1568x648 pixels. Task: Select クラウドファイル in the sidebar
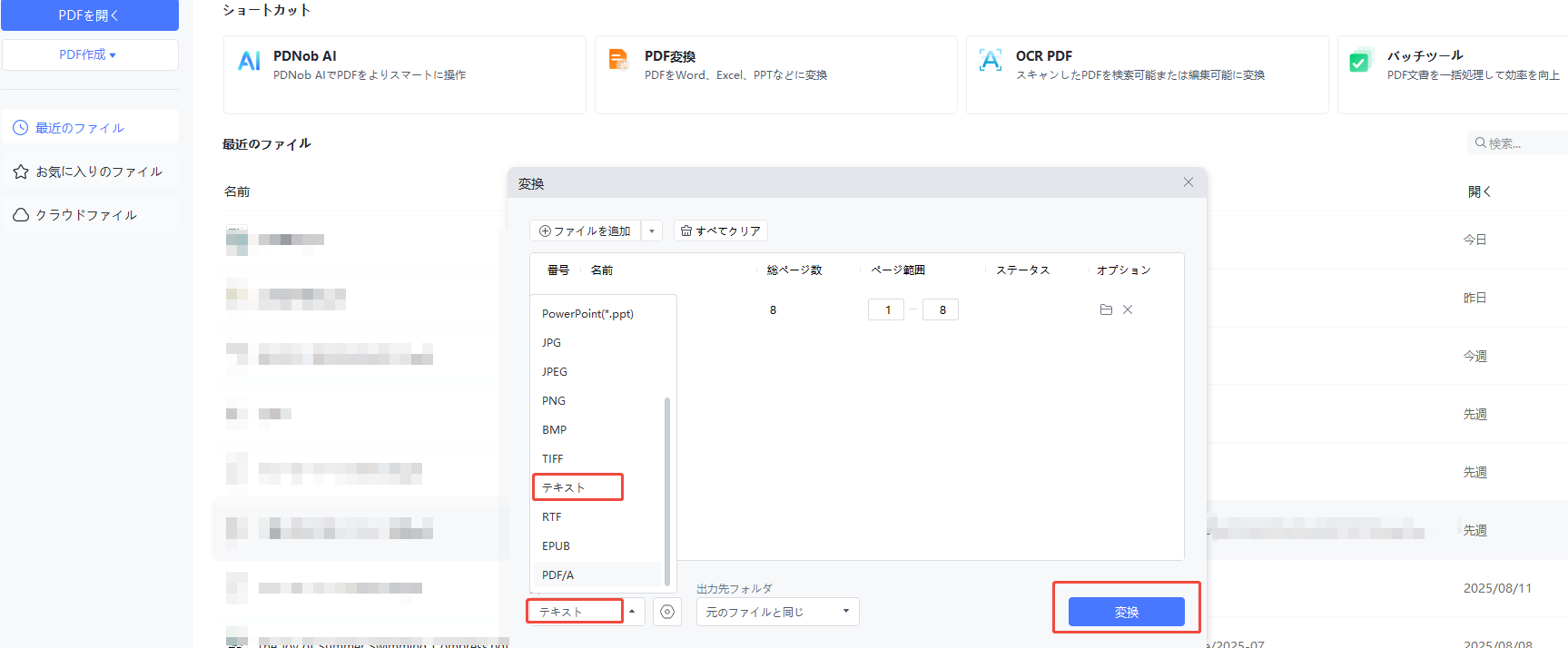(x=90, y=215)
